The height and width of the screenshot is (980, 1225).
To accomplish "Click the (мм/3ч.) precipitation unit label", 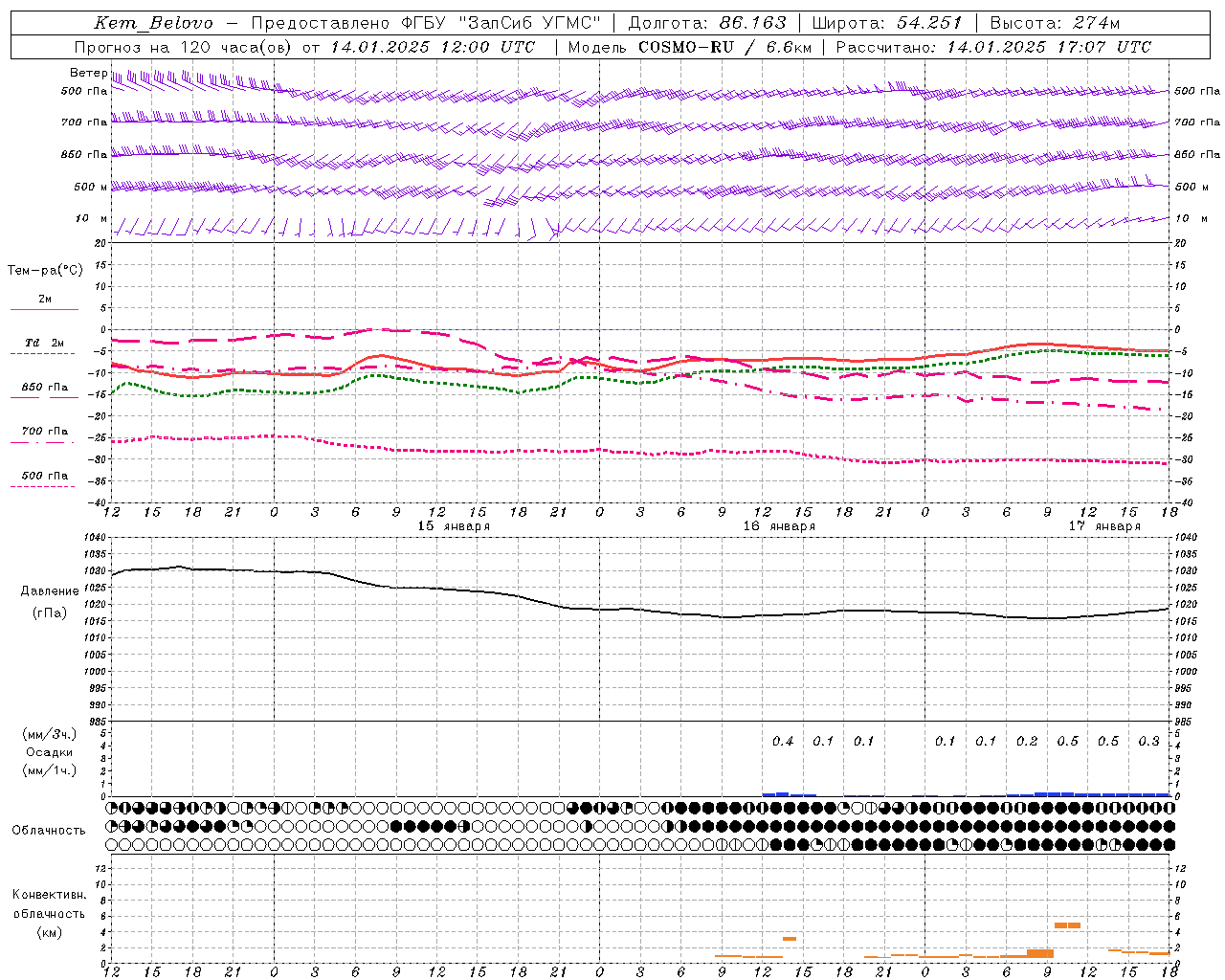I will tap(50, 734).
